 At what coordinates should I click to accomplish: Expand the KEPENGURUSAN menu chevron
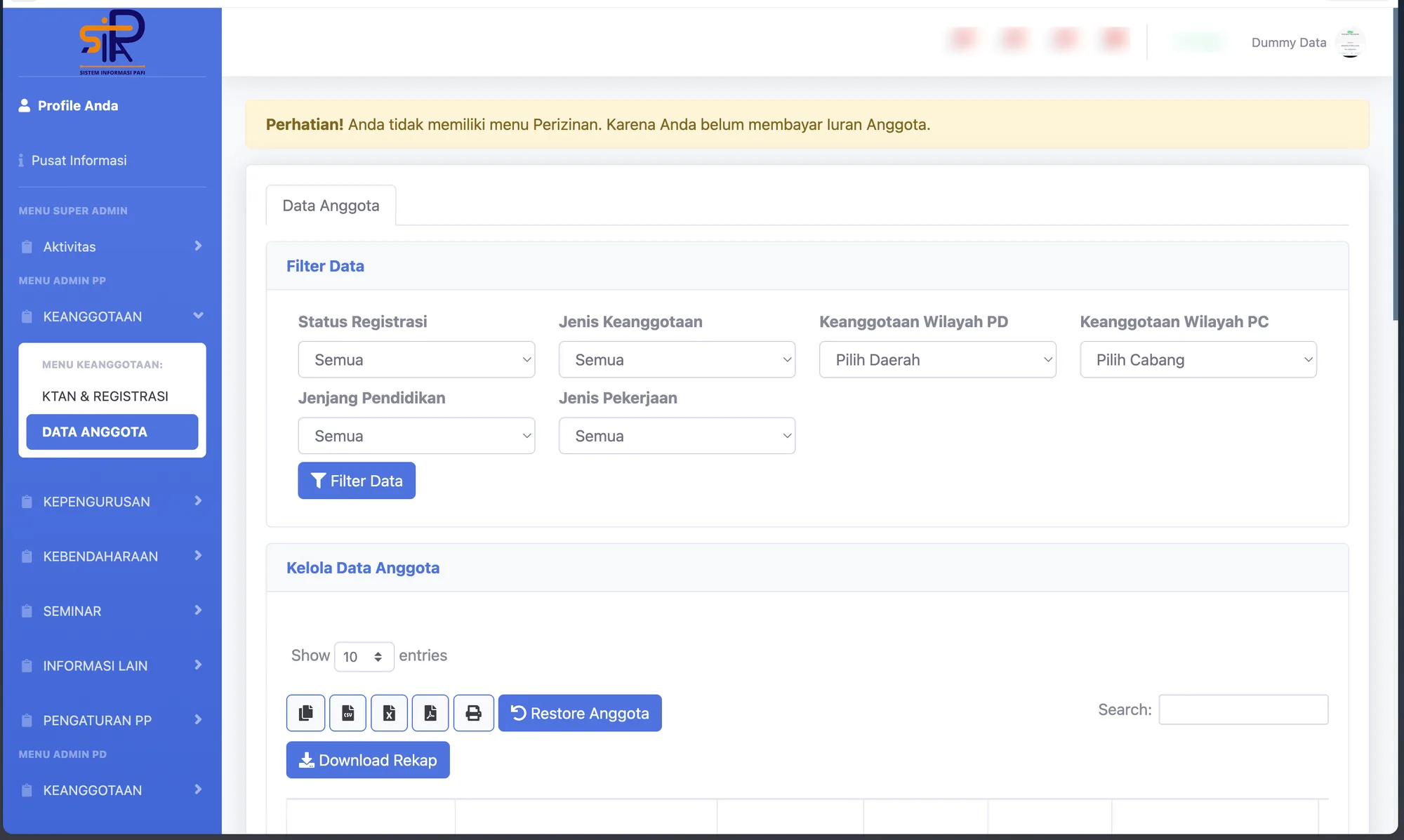tap(198, 501)
